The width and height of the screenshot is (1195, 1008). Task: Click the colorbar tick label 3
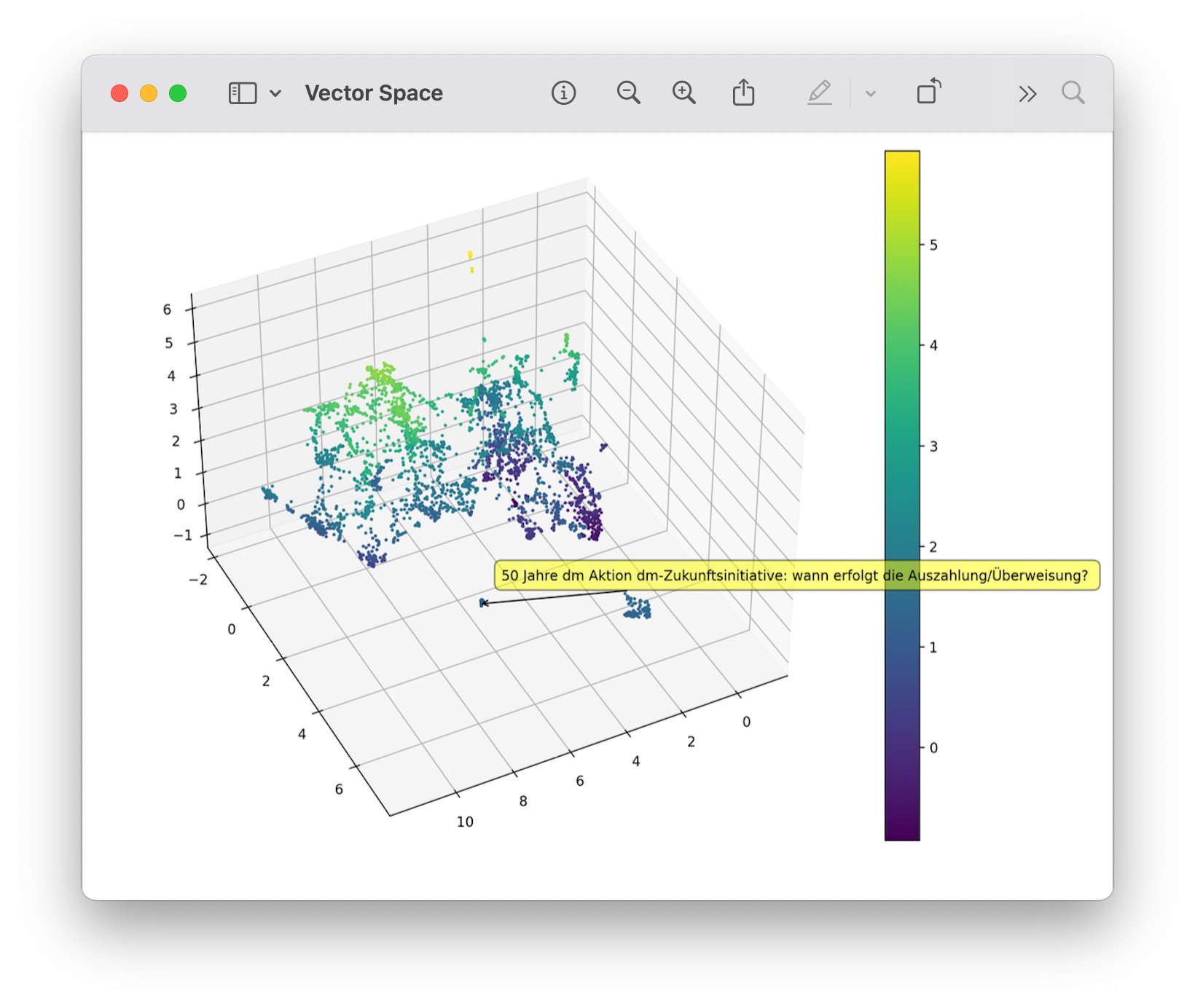(933, 446)
